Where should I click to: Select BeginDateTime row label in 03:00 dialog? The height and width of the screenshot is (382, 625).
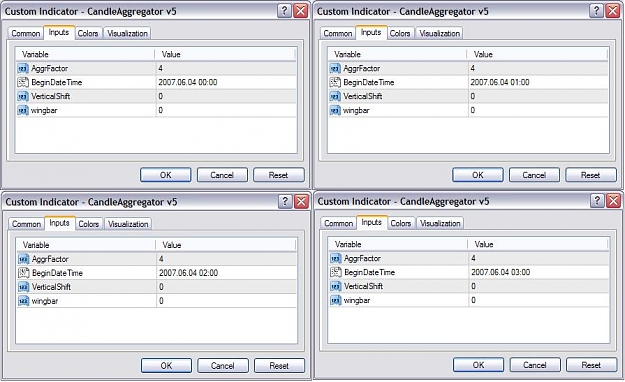tap(369, 272)
